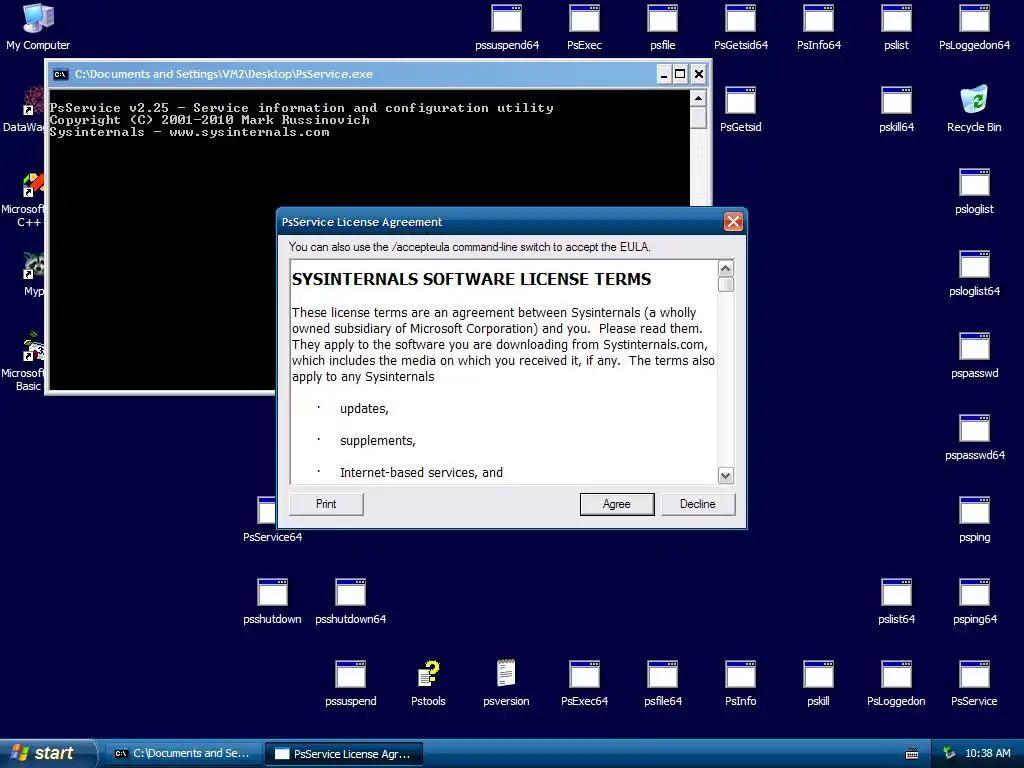Select the psfile desktop icon
The height and width of the screenshot is (768, 1024).
click(662, 27)
